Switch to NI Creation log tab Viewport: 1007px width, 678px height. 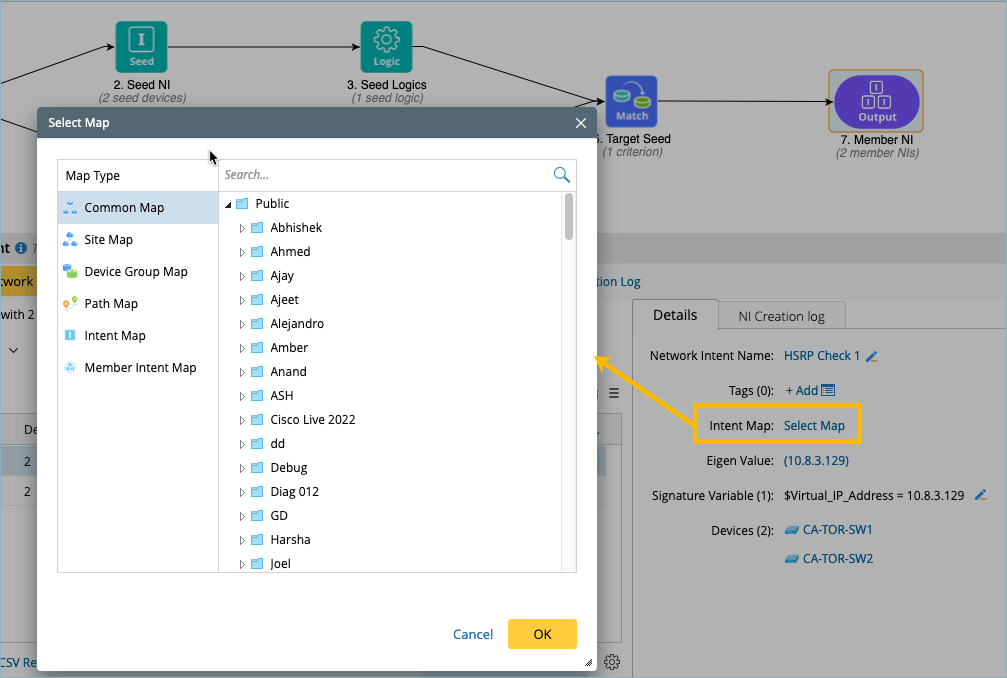coord(781,316)
